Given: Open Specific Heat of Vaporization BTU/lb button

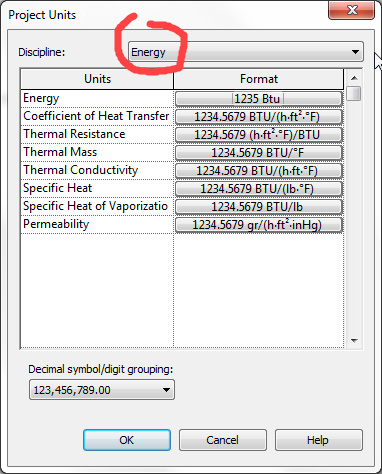Looking at the screenshot, I should (259, 207).
